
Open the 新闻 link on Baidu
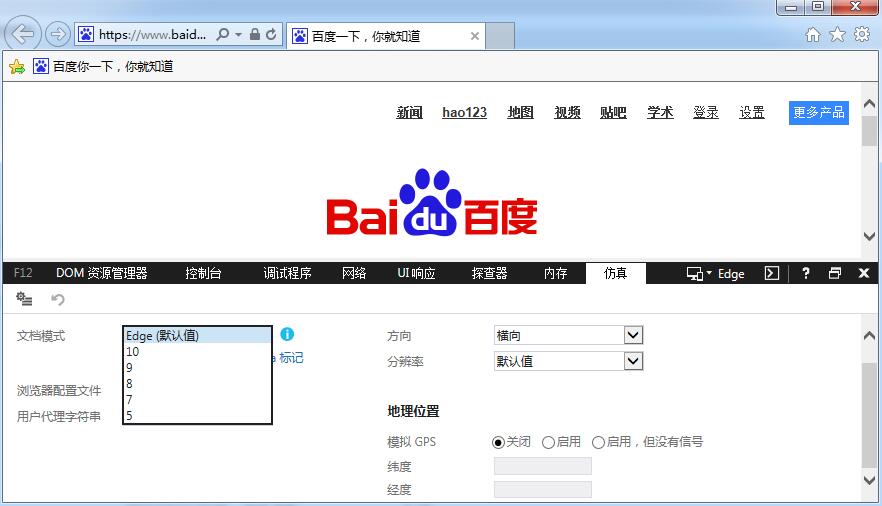click(x=410, y=112)
